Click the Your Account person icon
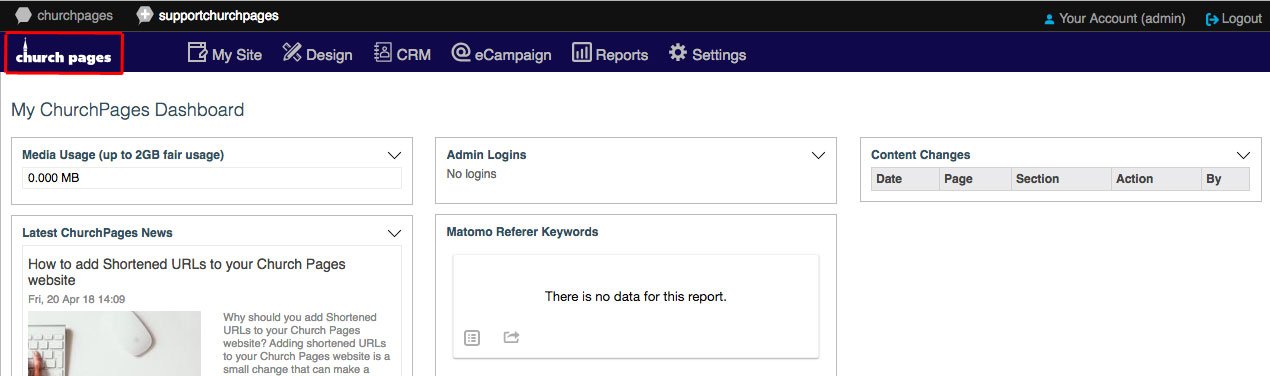 pyautogui.click(x=1049, y=19)
